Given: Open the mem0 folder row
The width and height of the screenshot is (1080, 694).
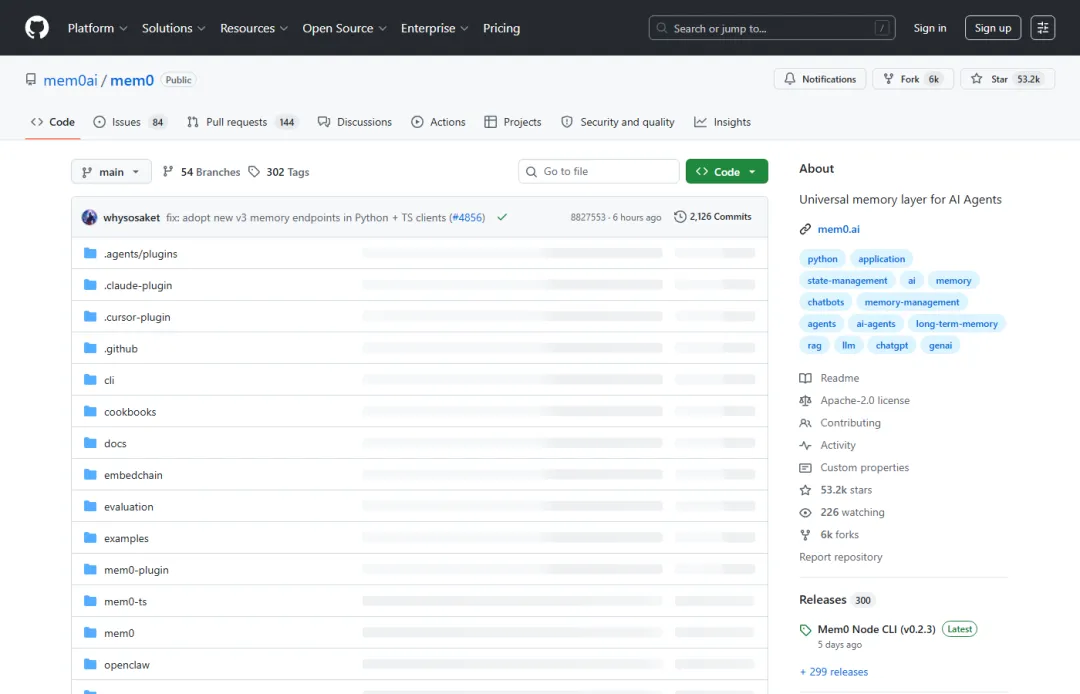Looking at the screenshot, I should [419, 633].
